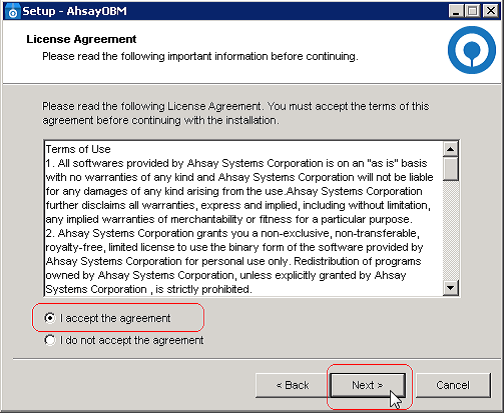The width and height of the screenshot is (504, 413).
Task: Select "I do not accept the agreement"
Action: pos(49,340)
